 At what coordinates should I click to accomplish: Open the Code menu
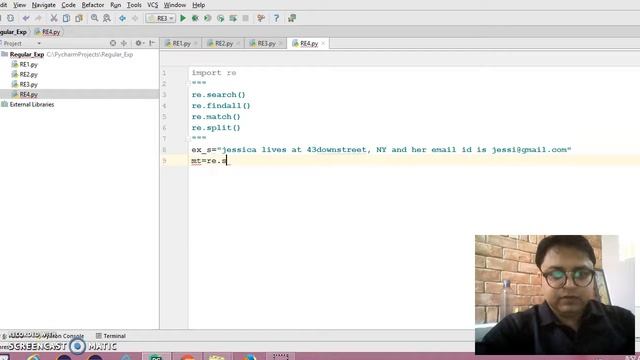pyautogui.click(x=69, y=5)
